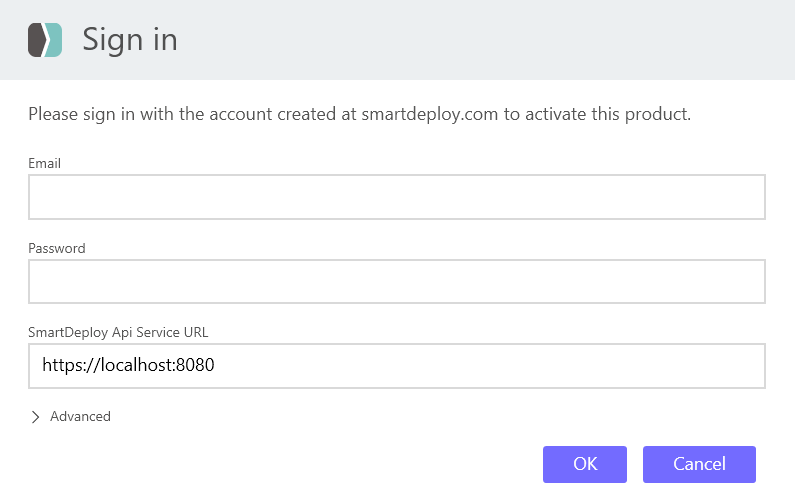Expand the Advanced chevron arrow
The width and height of the screenshot is (795, 497).
[36, 417]
